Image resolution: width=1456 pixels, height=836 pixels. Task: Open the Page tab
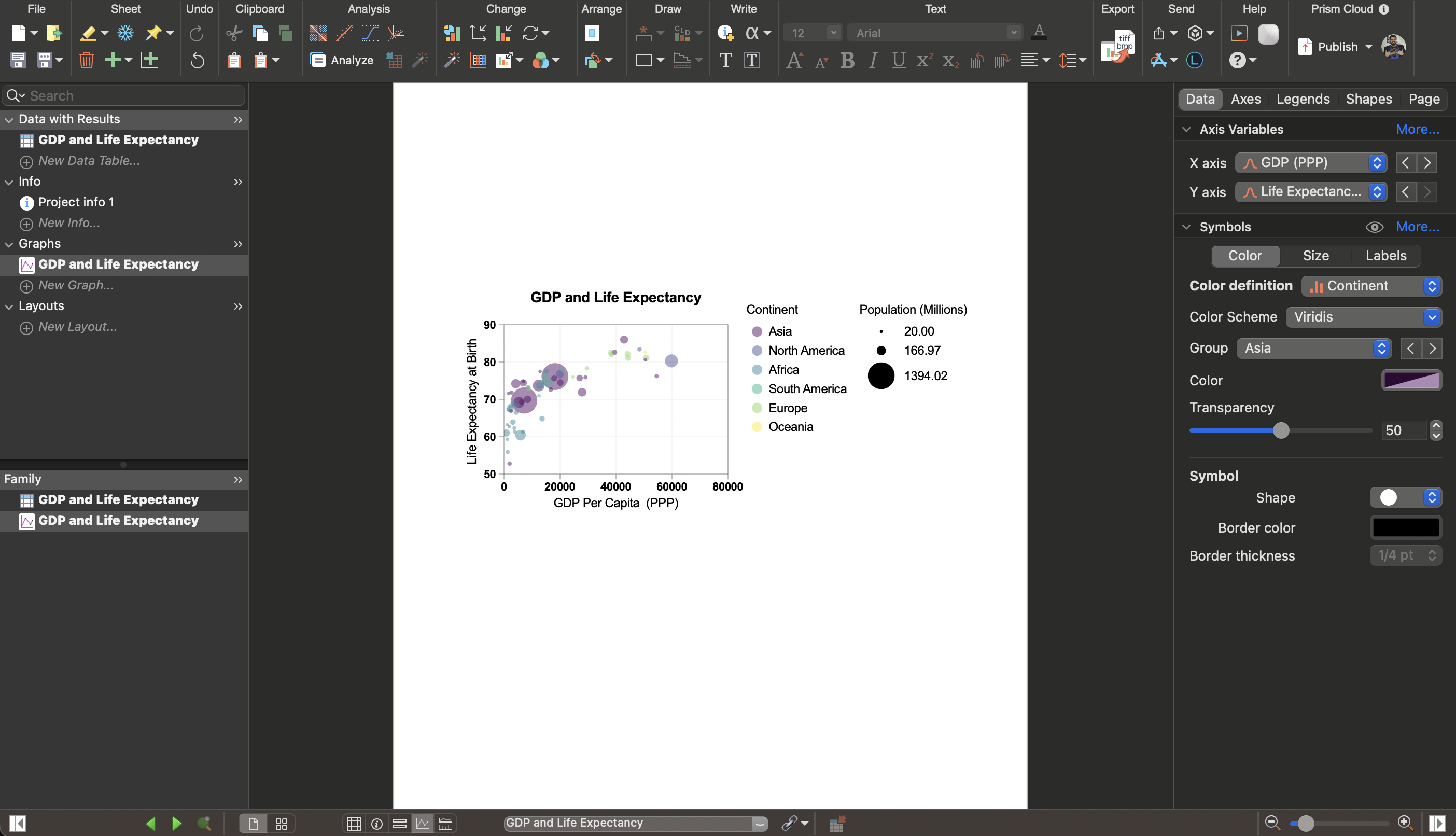(x=1423, y=99)
